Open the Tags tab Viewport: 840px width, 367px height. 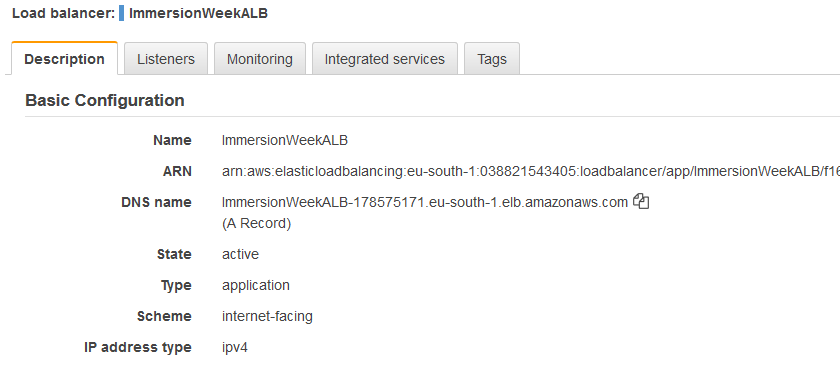coord(492,59)
